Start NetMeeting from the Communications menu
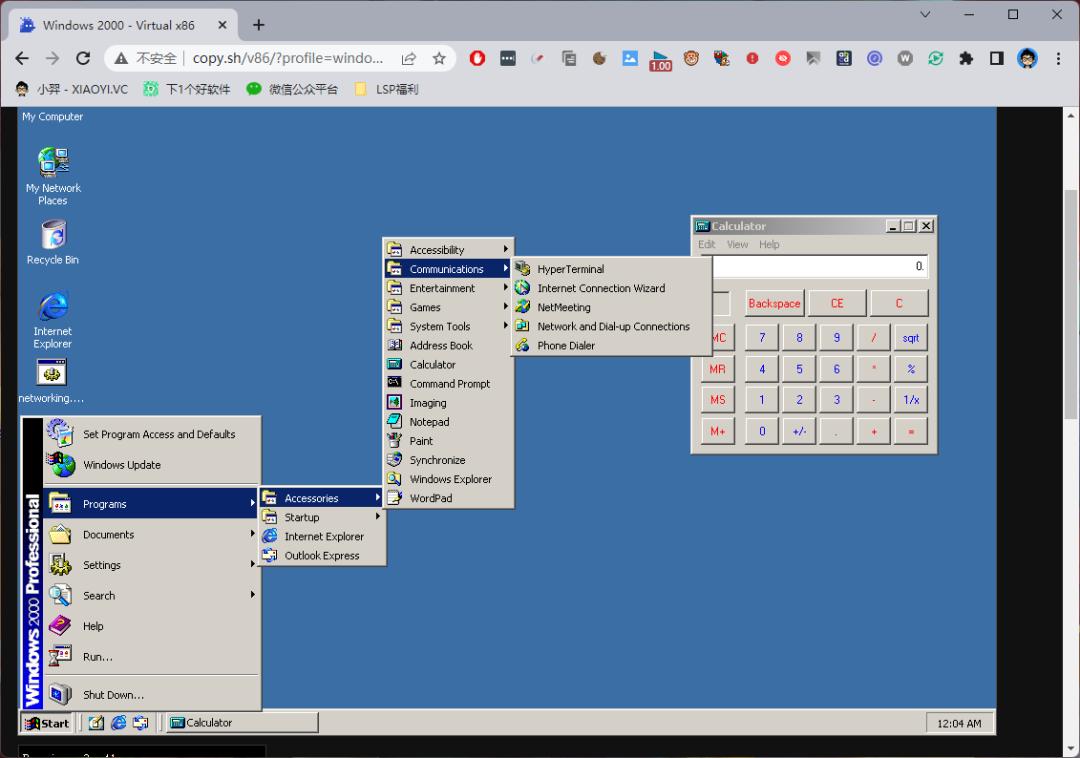The image size is (1080, 758). point(565,307)
